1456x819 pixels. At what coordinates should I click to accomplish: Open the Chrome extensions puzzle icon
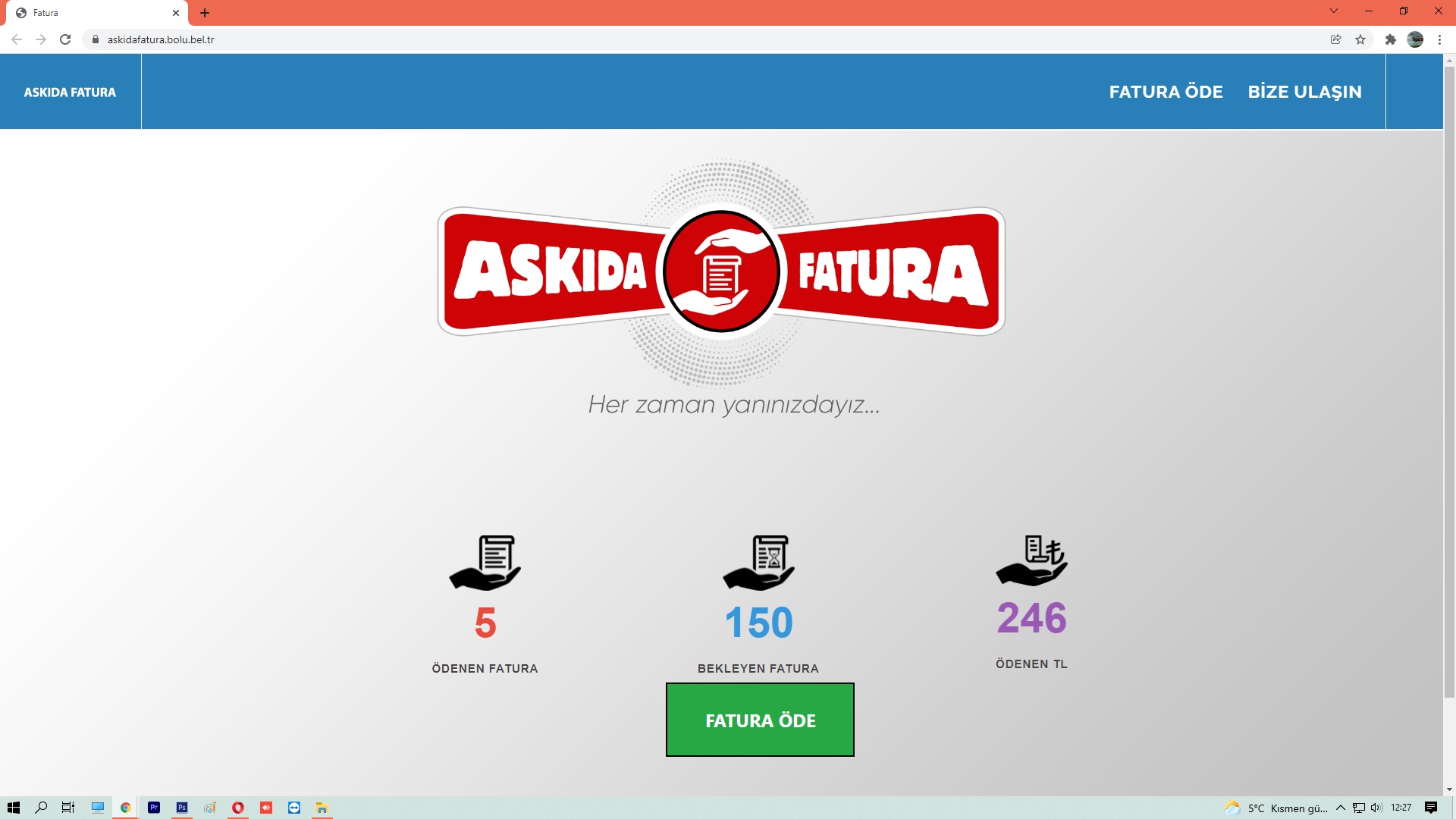tap(1391, 39)
